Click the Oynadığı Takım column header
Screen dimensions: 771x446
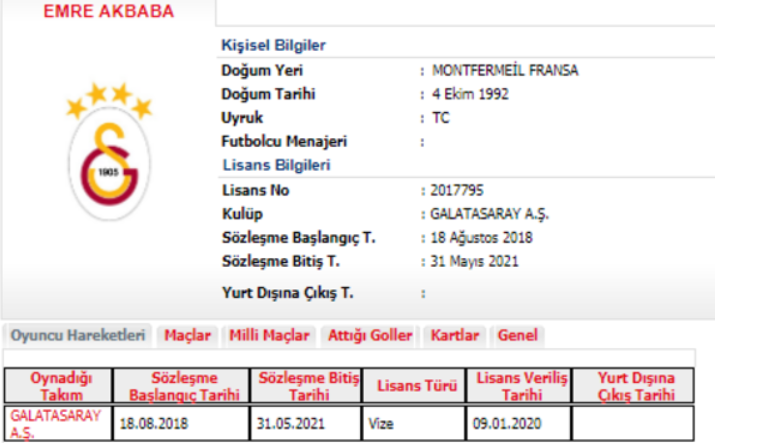[x=59, y=386]
